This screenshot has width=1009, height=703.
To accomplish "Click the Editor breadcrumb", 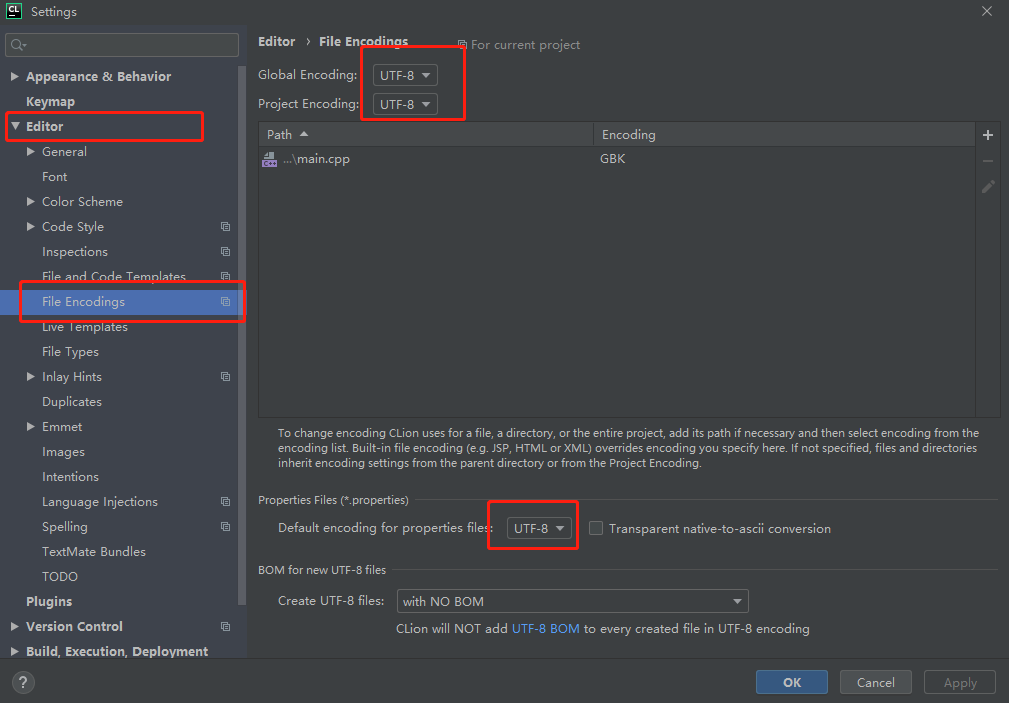I will 277,41.
